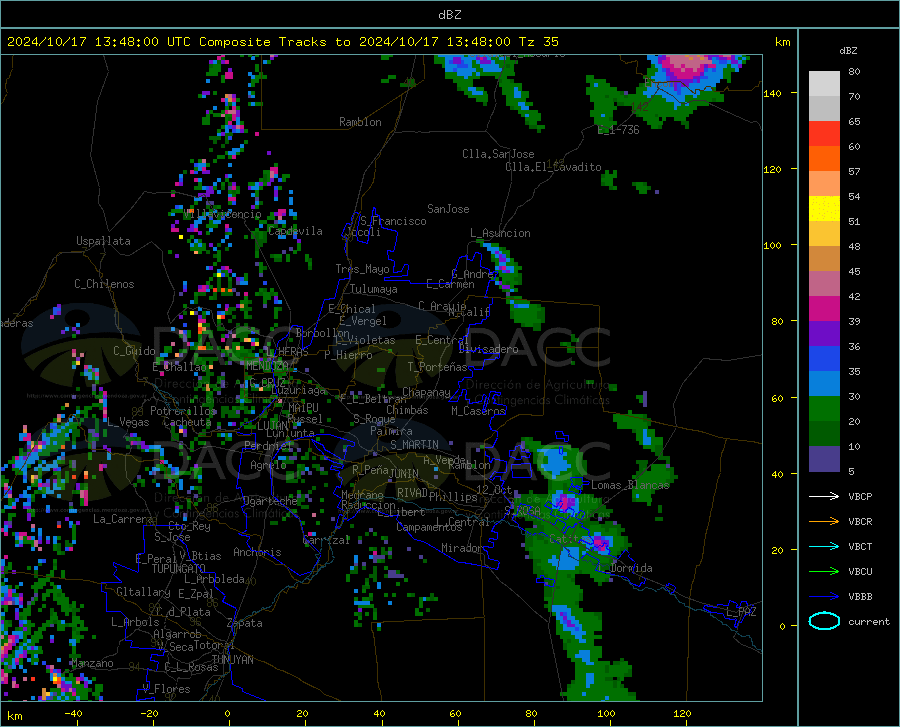Click the VBCT legend label
Screen dimensions: 900x727
[x=860, y=546]
